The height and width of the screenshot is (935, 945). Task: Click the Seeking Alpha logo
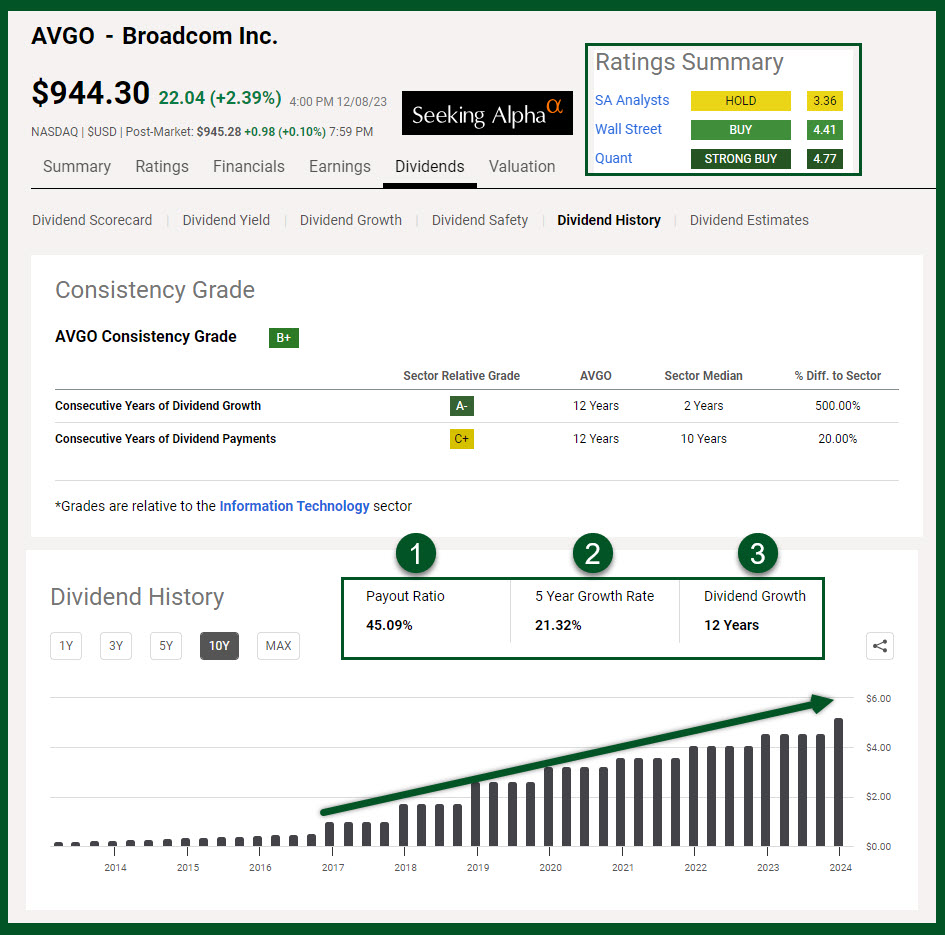(487, 113)
